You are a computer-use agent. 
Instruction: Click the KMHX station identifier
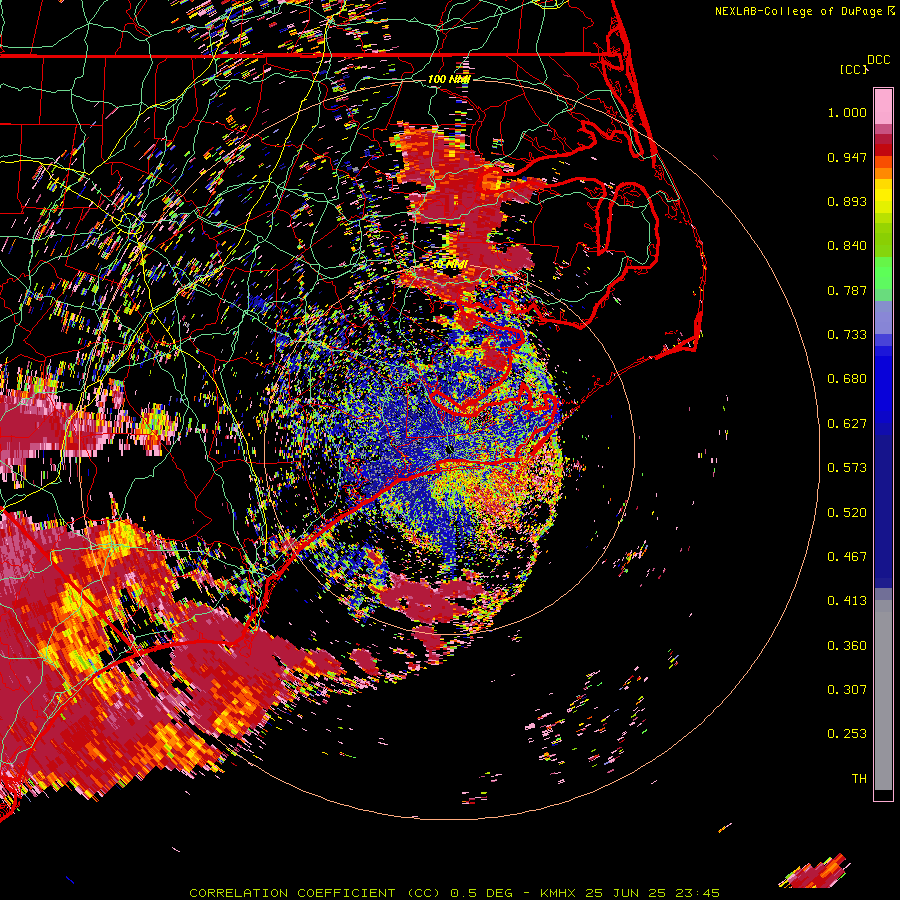558,893
